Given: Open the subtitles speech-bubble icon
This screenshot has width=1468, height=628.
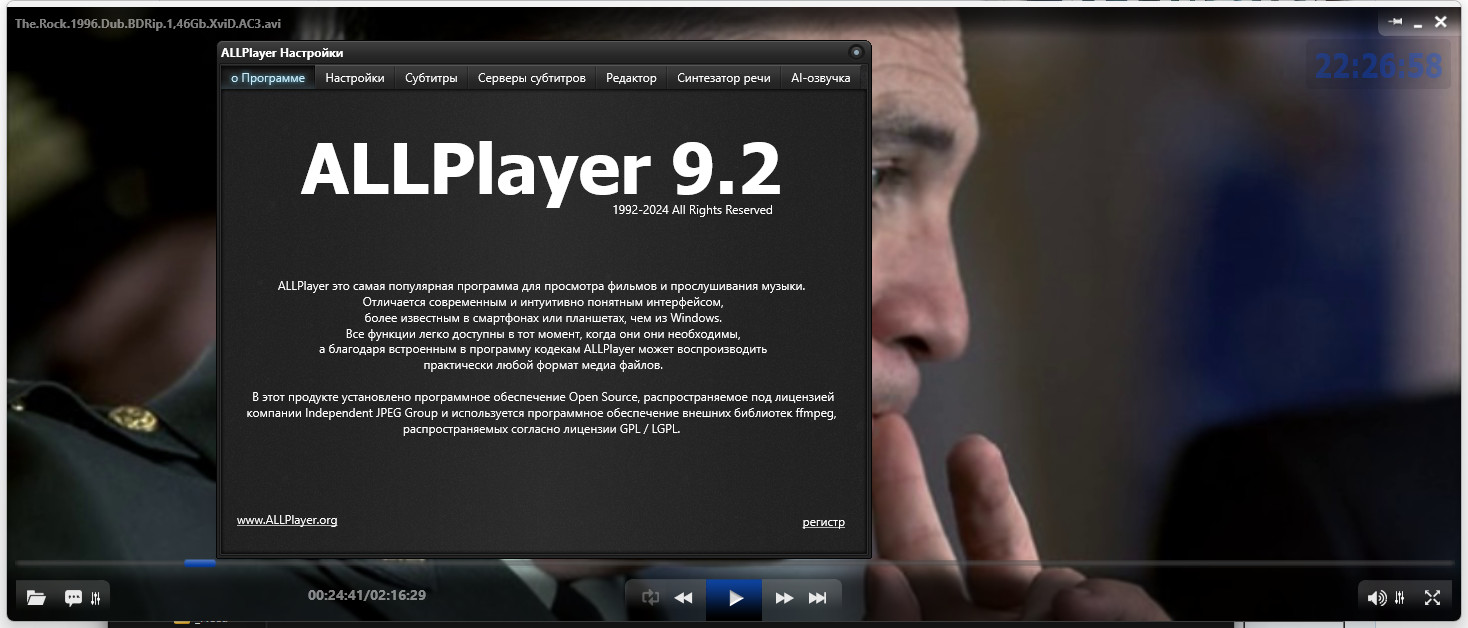Looking at the screenshot, I should tap(73, 598).
